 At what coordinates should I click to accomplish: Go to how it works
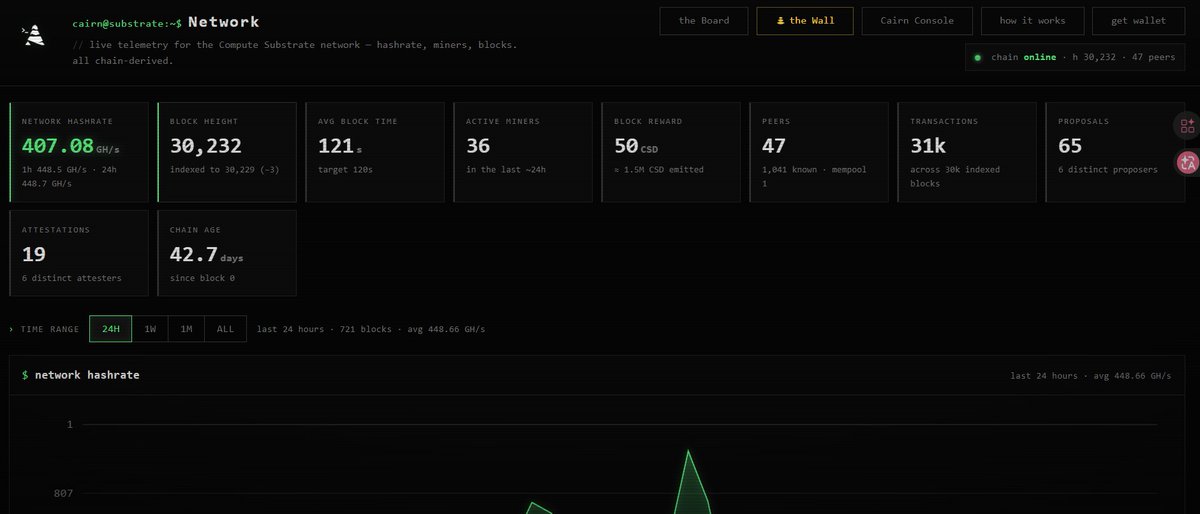pos(1033,21)
